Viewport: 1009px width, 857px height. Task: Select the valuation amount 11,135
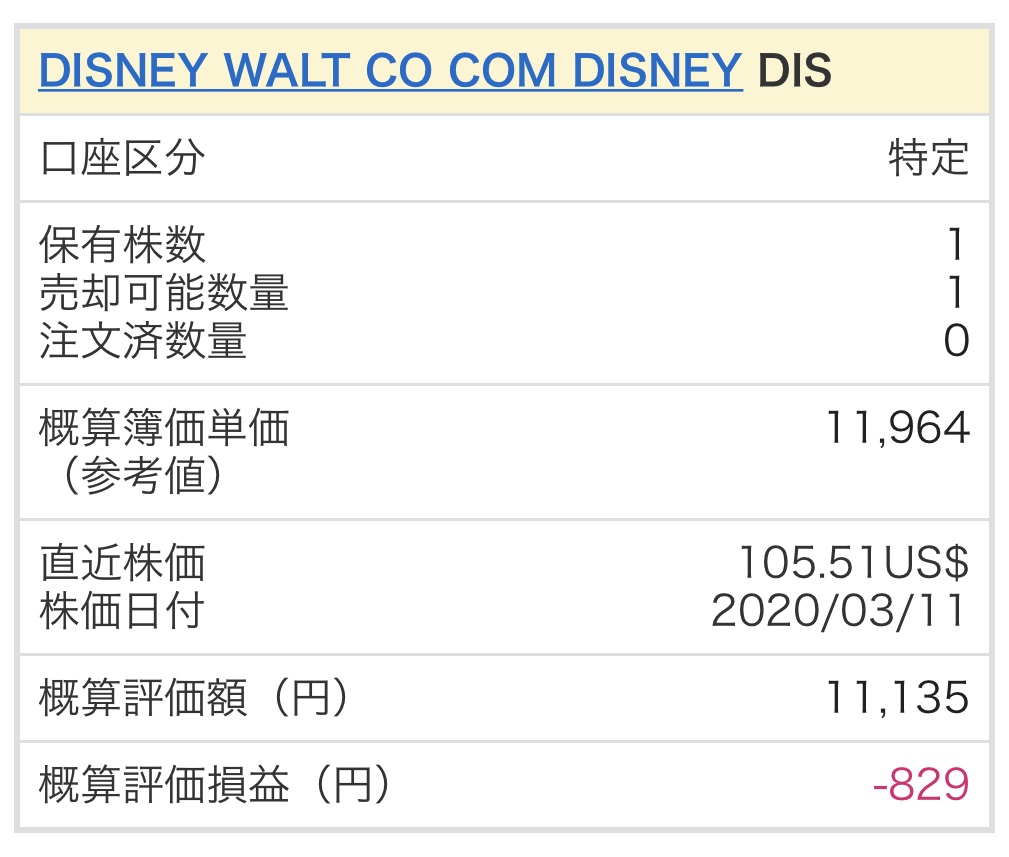click(898, 698)
